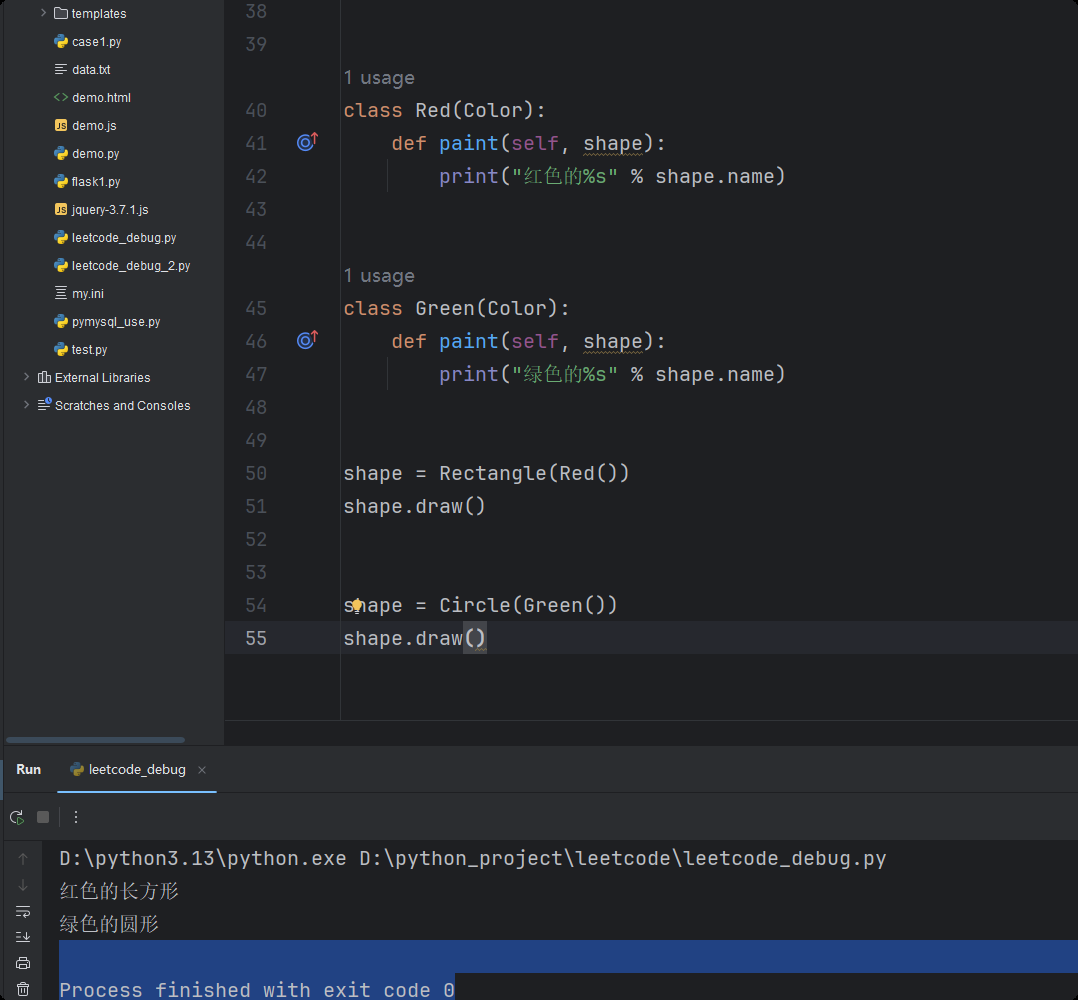Open jquery-3.7.1.js in the project tree
Viewport: 1078px width, 1000px height.
tap(101, 210)
